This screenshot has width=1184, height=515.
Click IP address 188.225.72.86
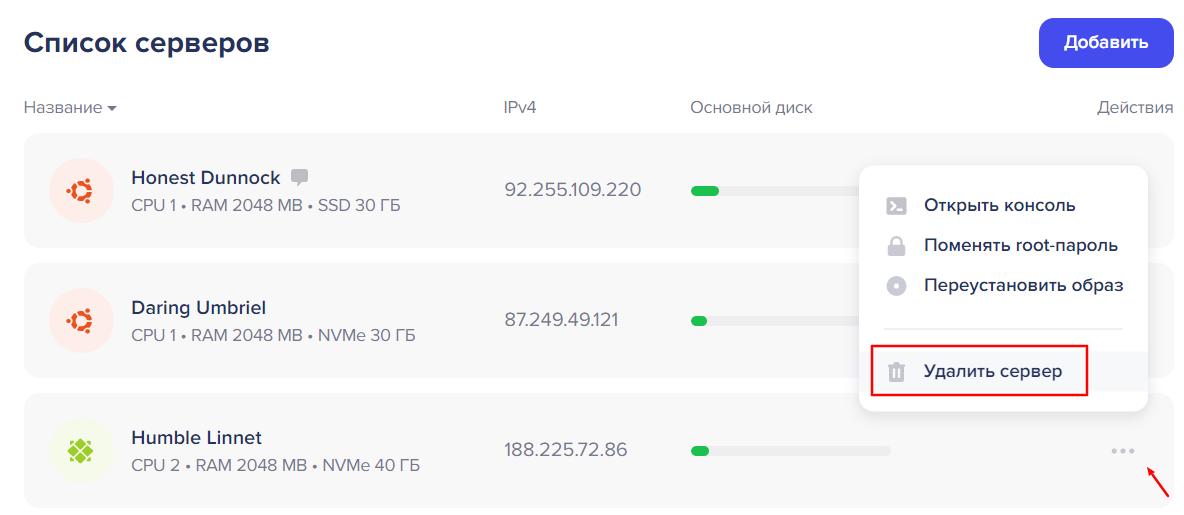coord(566,450)
